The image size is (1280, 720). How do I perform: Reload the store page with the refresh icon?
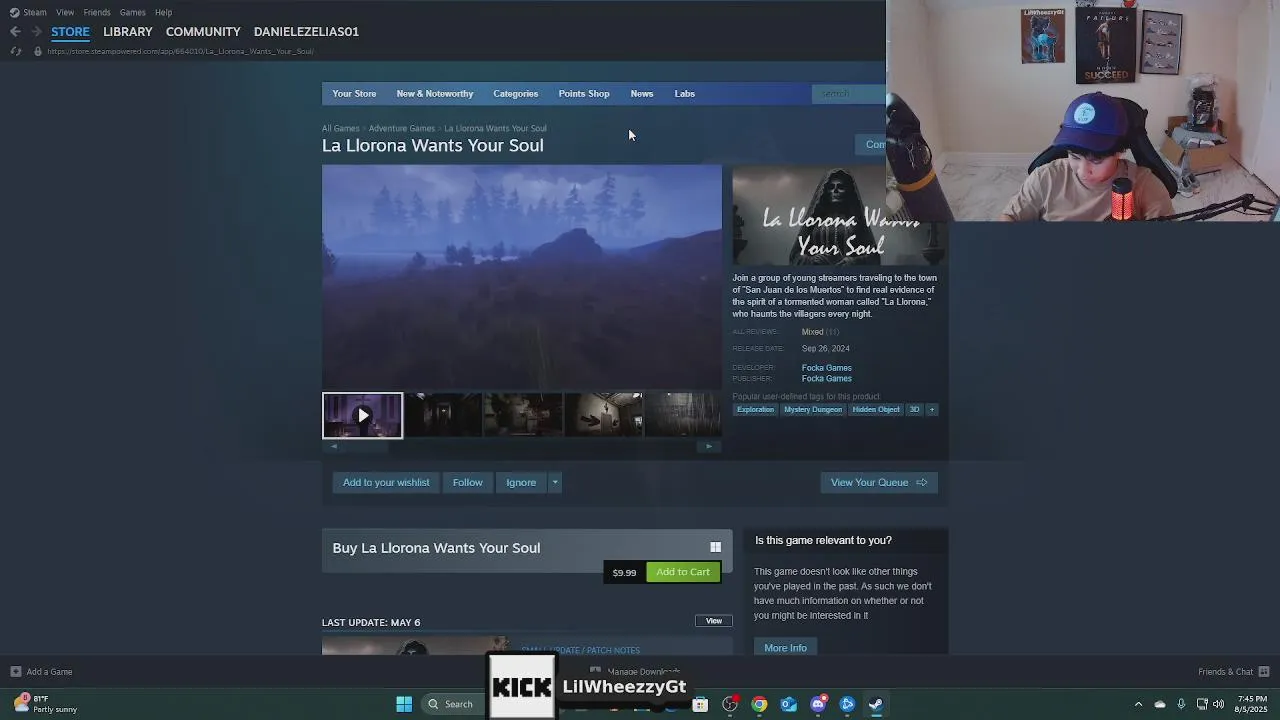[x=15, y=51]
